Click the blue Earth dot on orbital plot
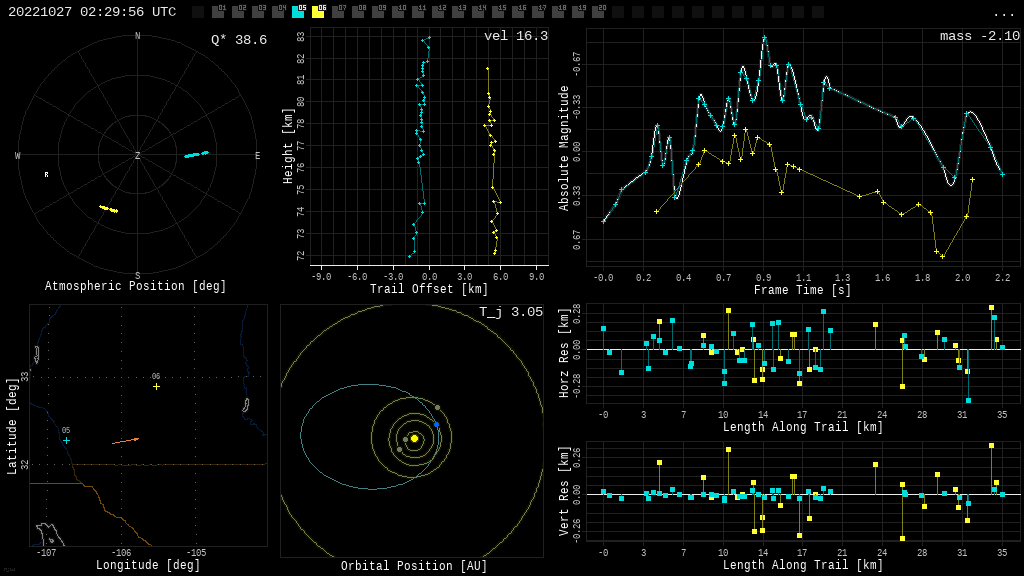 [x=436, y=424]
